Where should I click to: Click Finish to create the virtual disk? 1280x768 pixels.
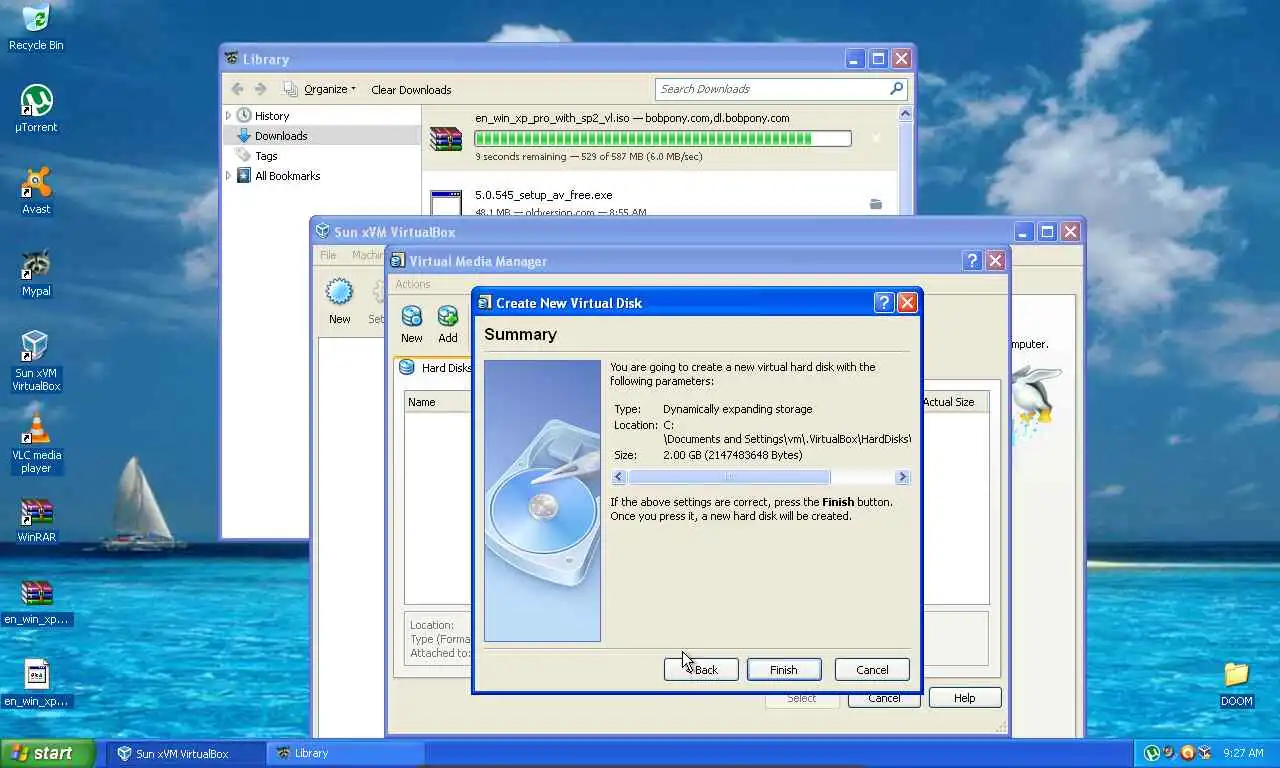point(784,670)
